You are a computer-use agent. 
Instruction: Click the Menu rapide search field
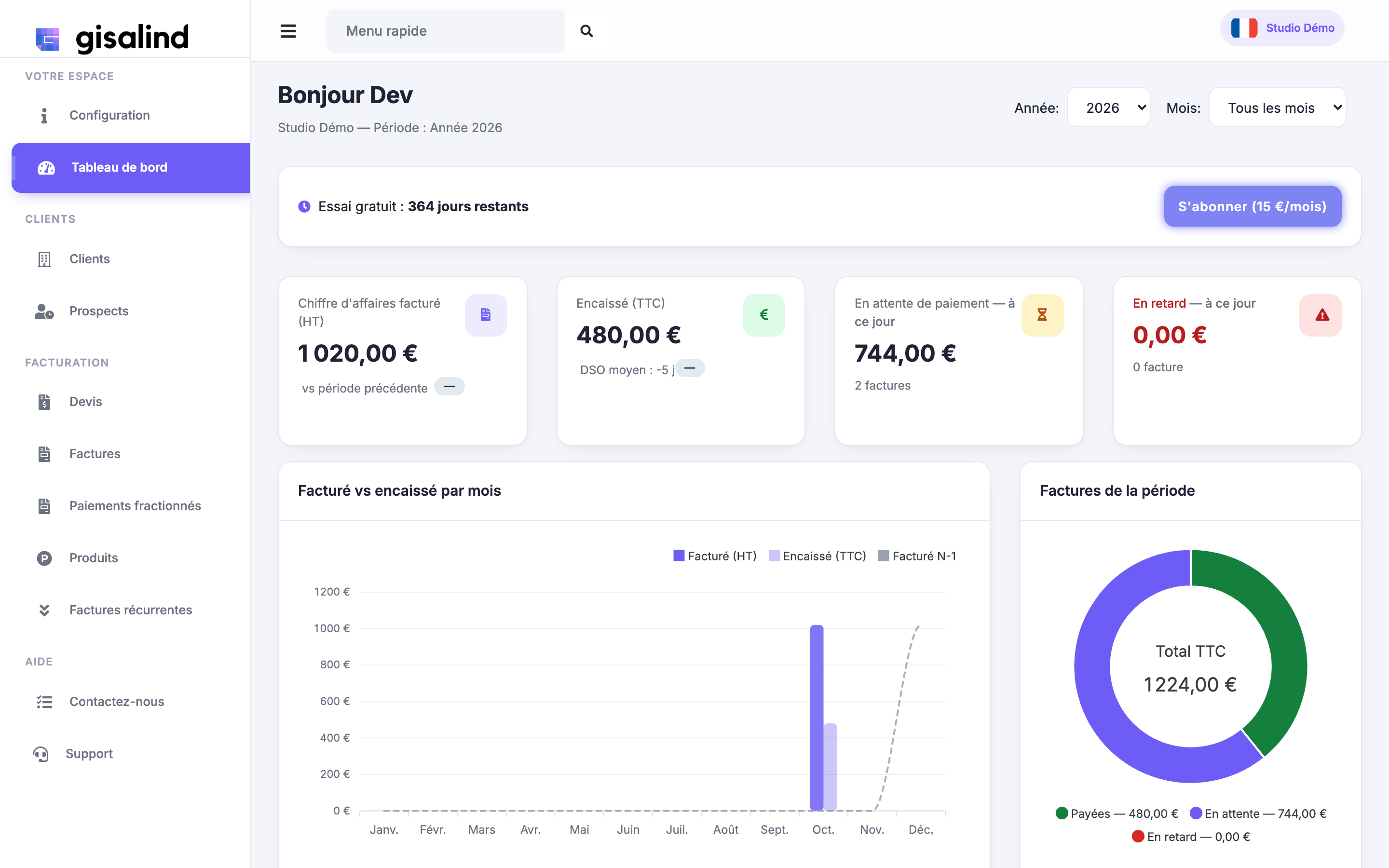coord(446,31)
